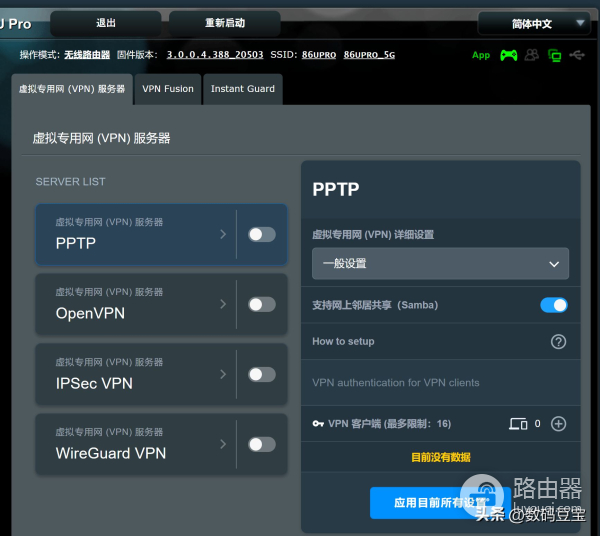Screen dimensions: 600x536
Task: Apply settings with 应用目前所有设置 button
Action: [440, 503]
